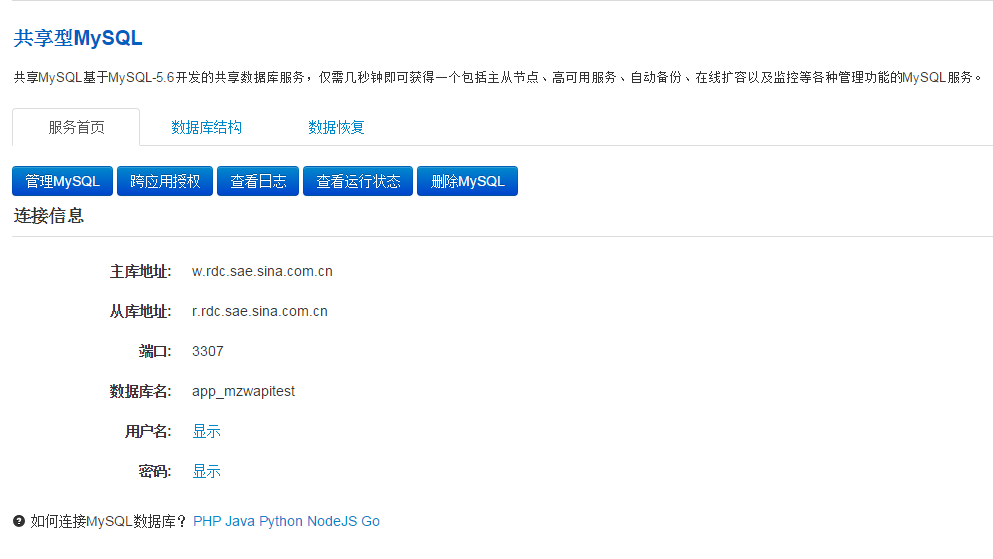The image size is (993, 559).
Task: Open the NodeJS connection guide link
Action: point(332,521)
